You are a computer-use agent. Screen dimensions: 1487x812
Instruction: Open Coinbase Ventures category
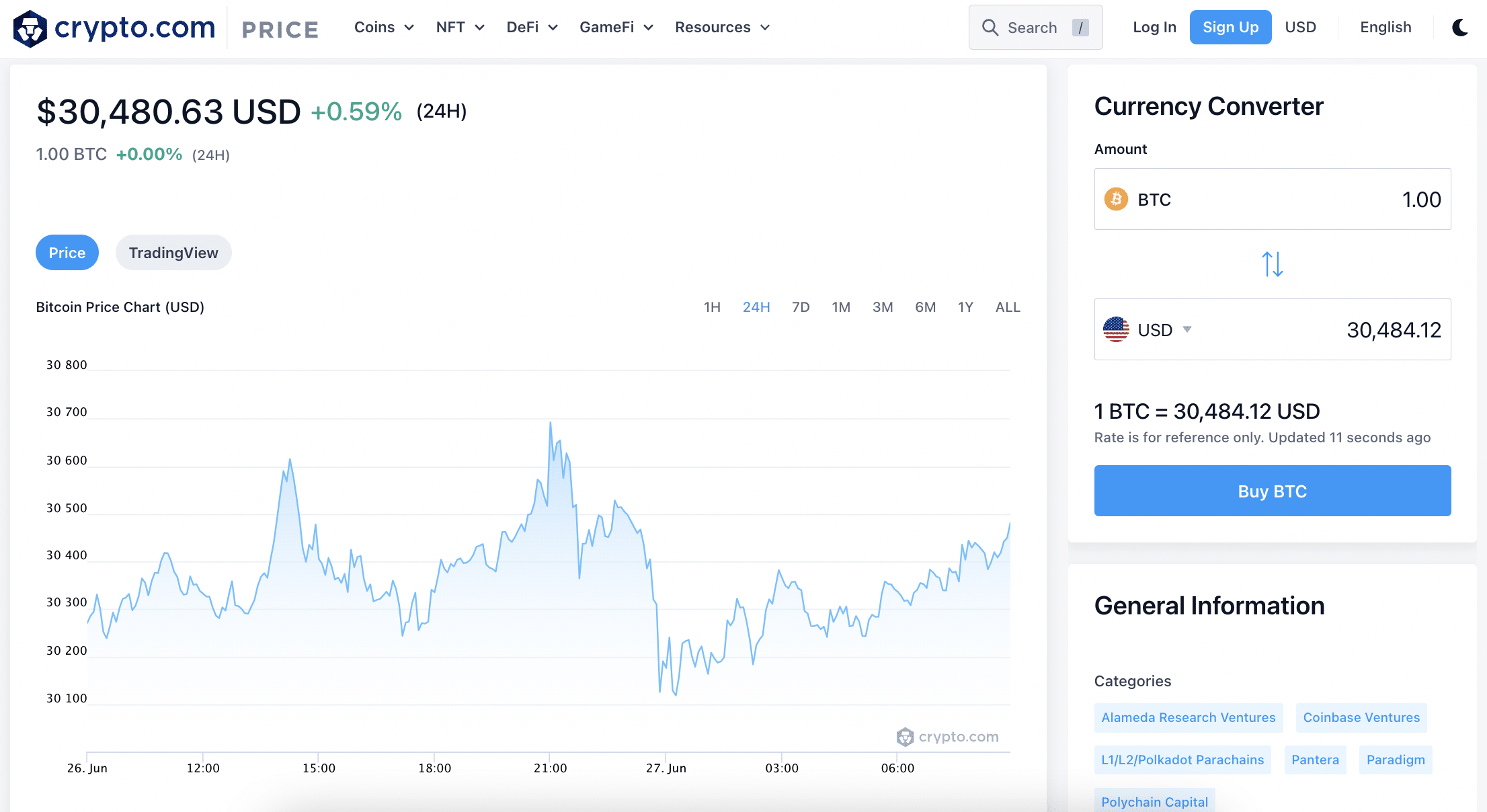tap(1361, 717)
